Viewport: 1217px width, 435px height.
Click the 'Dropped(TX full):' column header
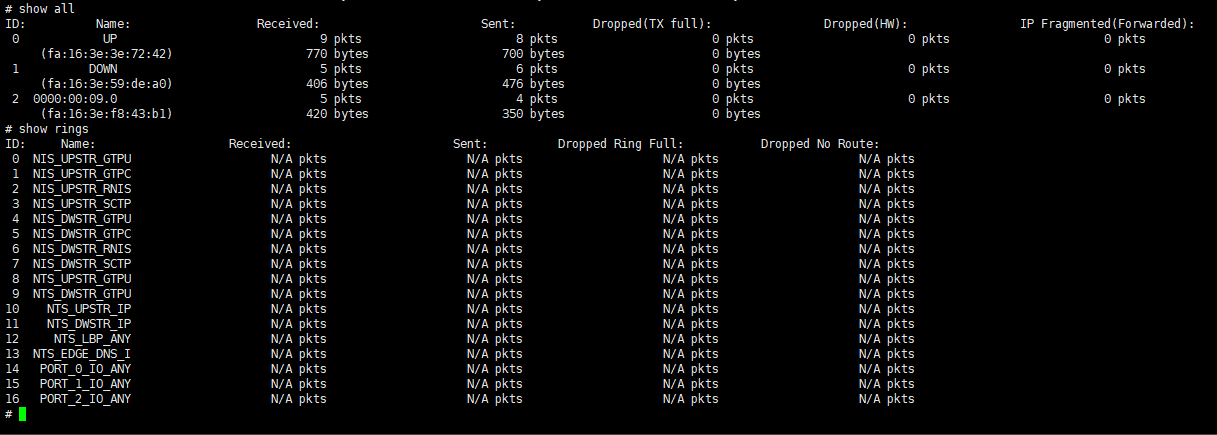(x=652, y=24)
